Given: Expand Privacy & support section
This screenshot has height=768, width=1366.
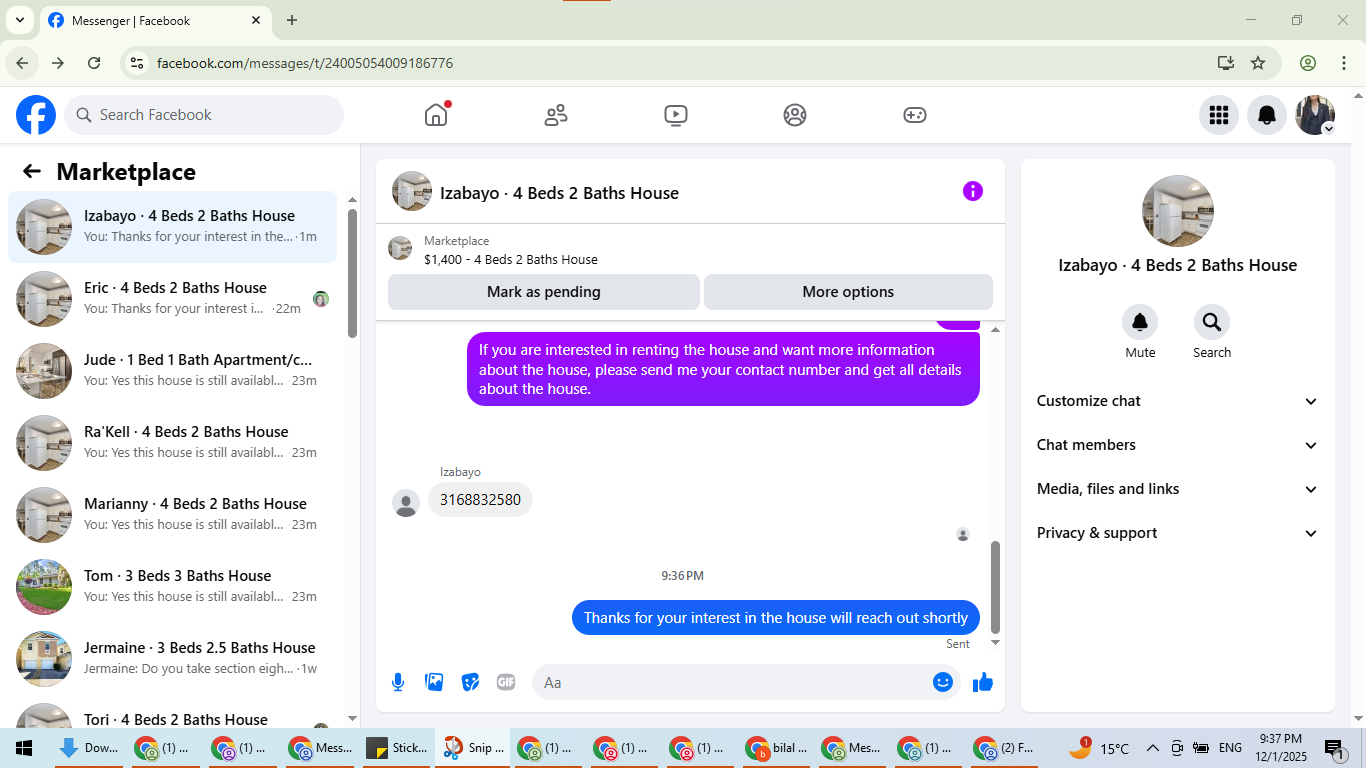Looking at the screenshot, I should (x=1178, y=533).
